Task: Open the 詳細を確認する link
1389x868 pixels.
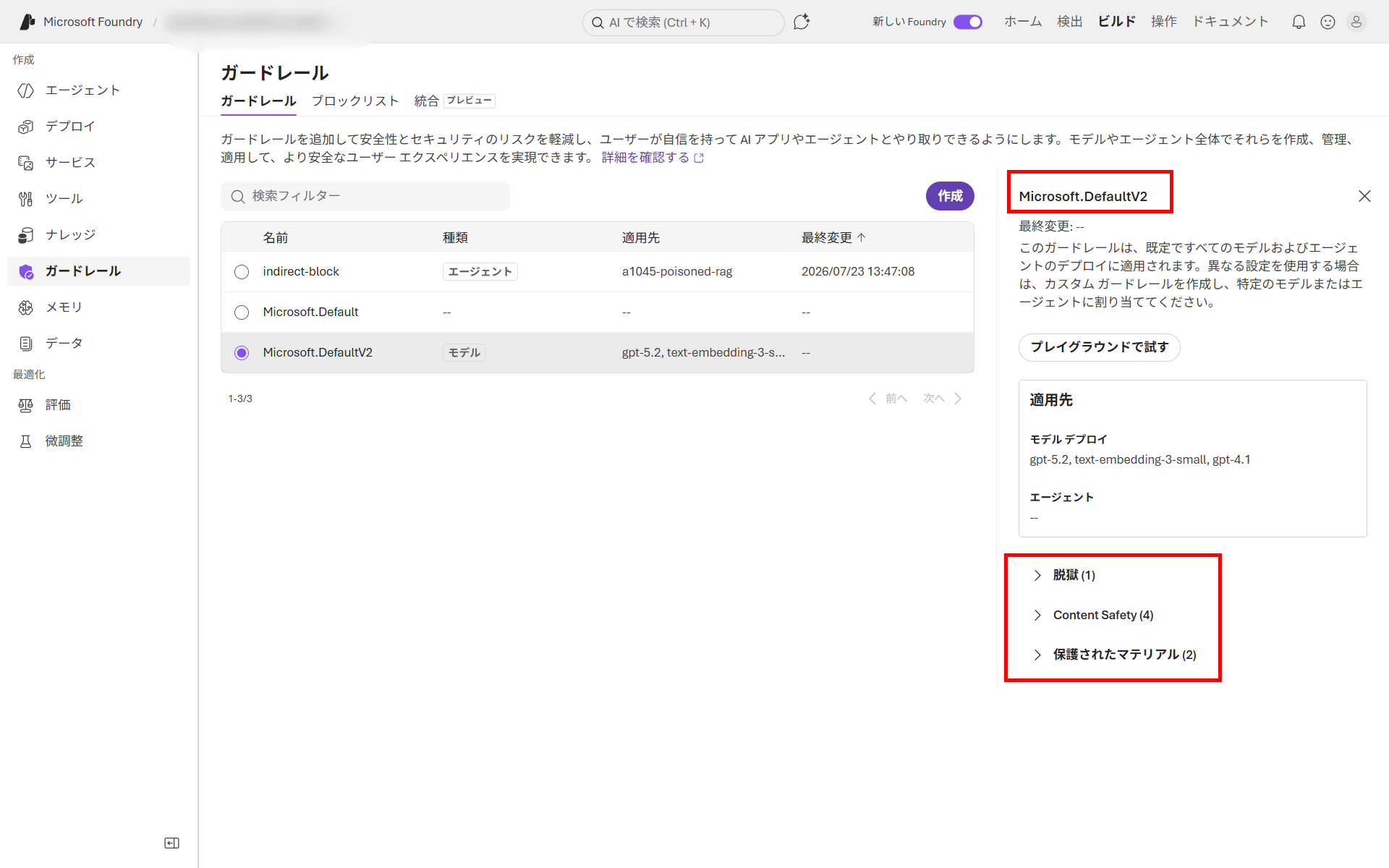Action: (645, 158)
